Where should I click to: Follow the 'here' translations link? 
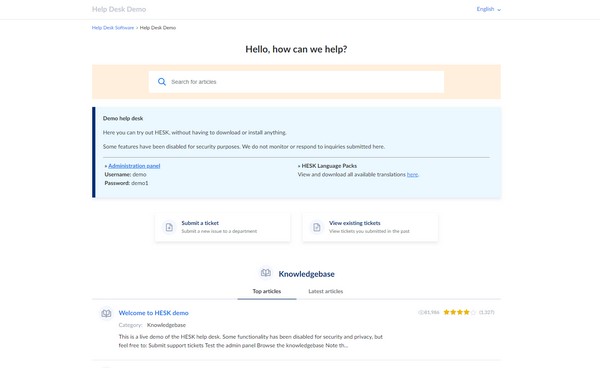coord(412,174)
